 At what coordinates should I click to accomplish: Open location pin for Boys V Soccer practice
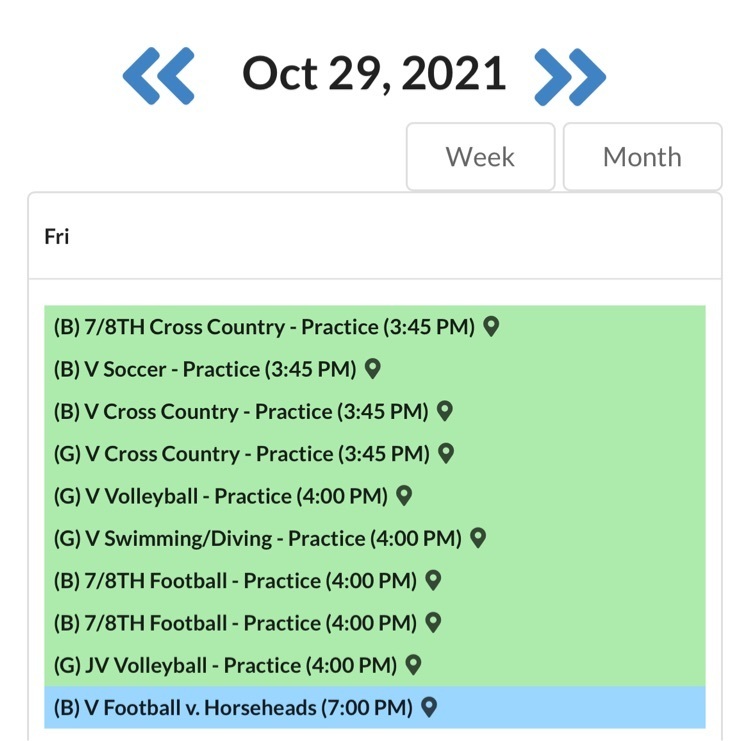point(373,369)
